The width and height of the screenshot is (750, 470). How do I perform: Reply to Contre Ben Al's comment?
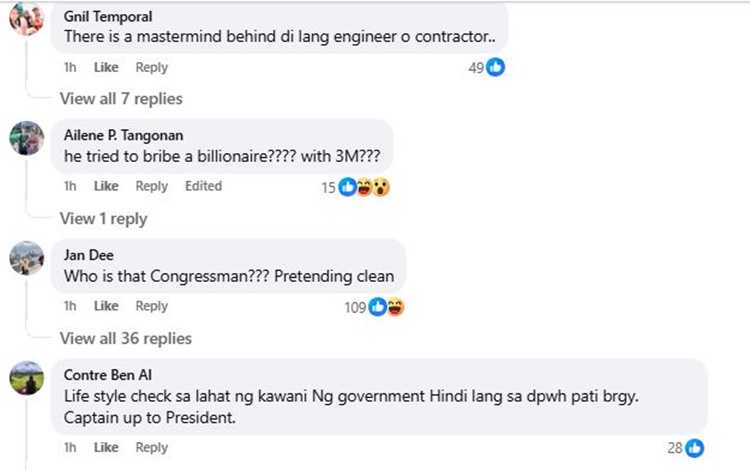coord(152,447)
